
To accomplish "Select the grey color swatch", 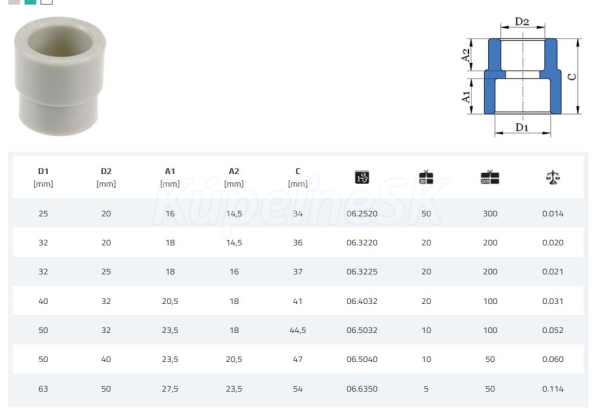I will point(13,2).
